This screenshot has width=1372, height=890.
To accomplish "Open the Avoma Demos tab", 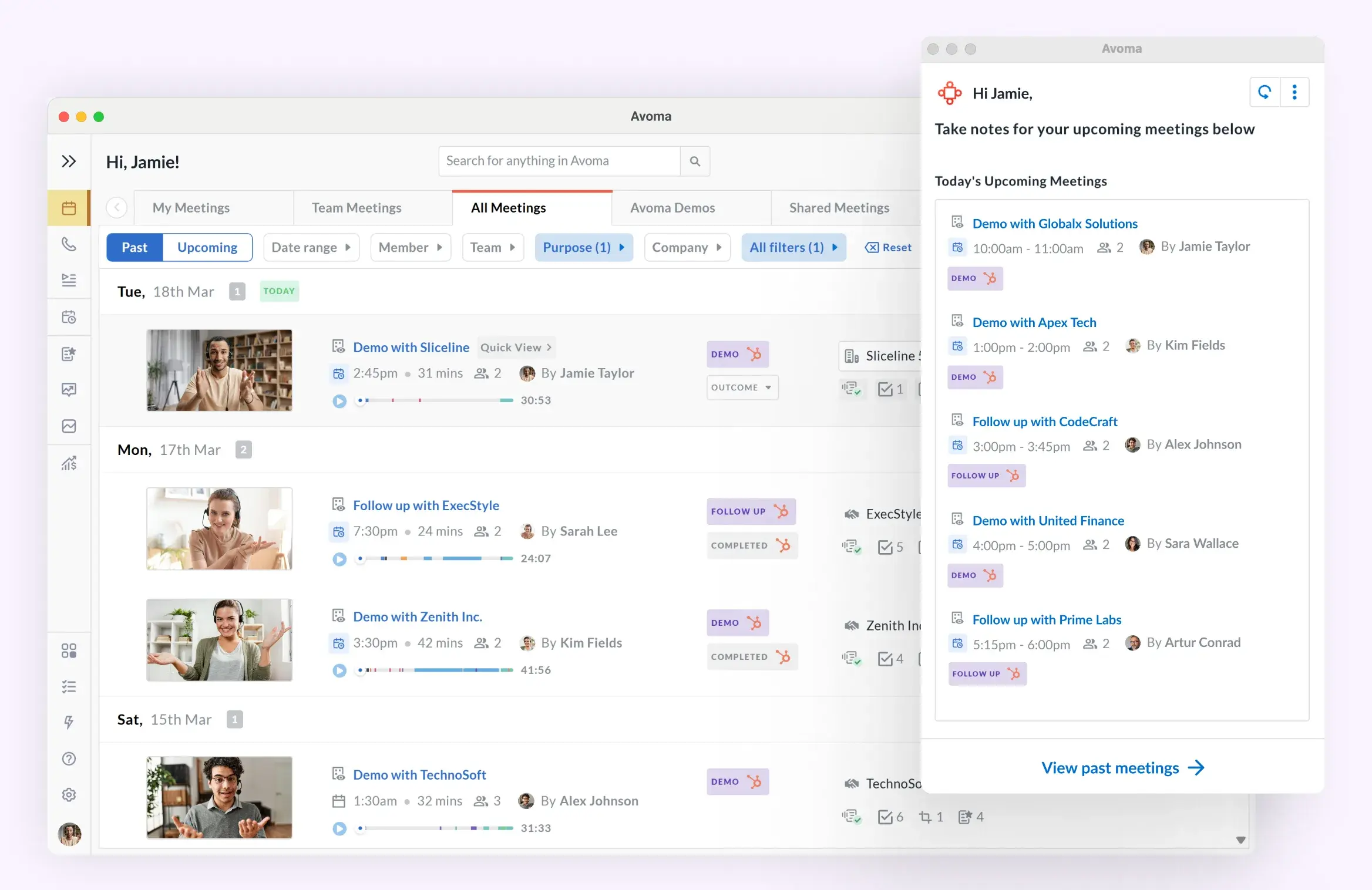I will click(672, 208).
